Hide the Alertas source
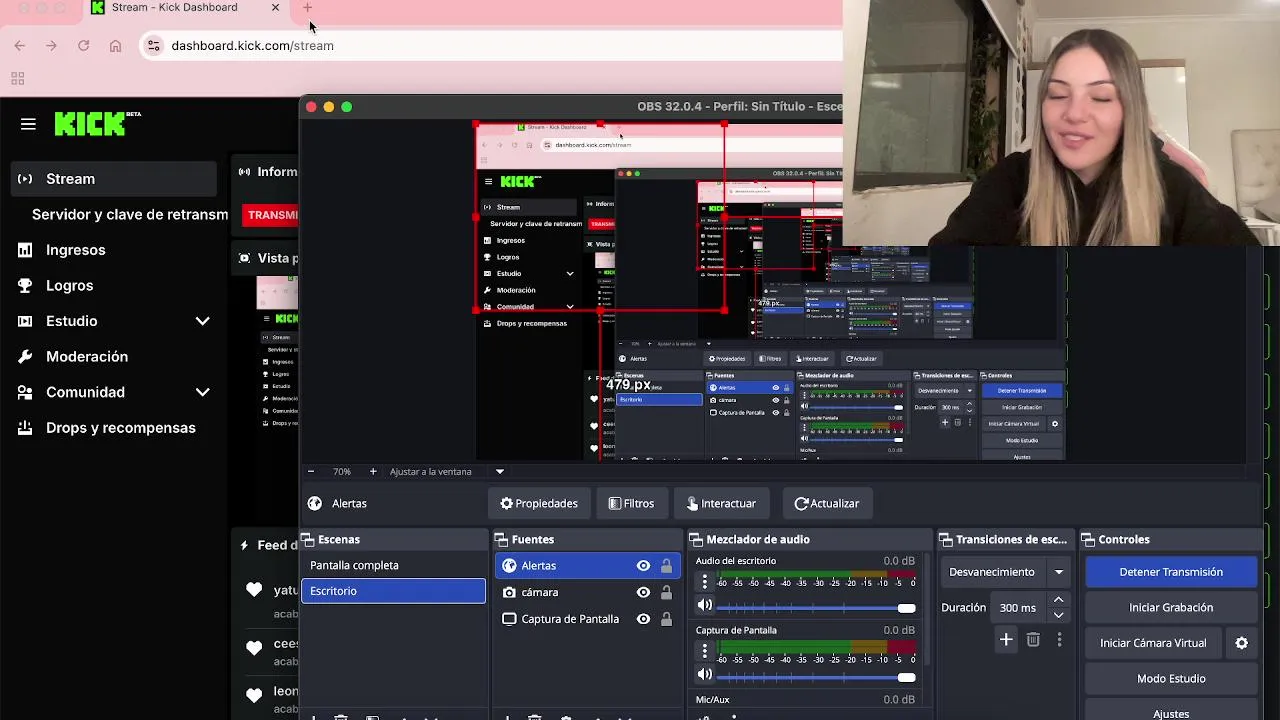 pyautogui.click(x=643, y=566)
